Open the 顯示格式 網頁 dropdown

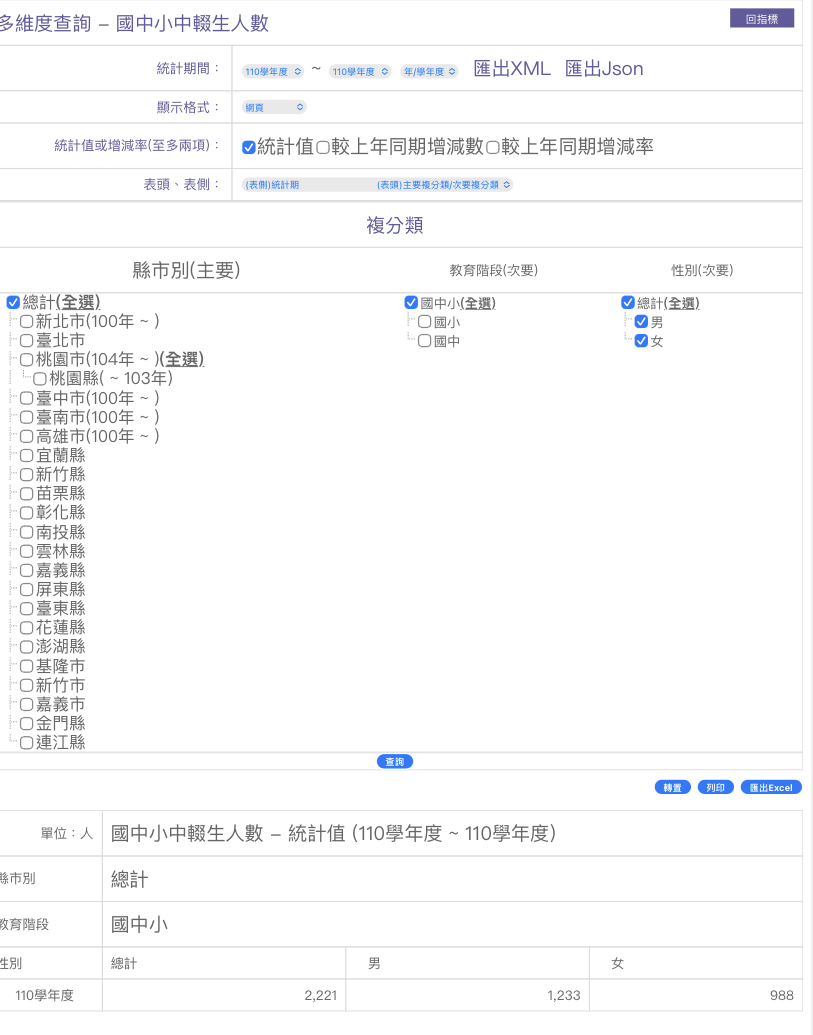point(274,107)
